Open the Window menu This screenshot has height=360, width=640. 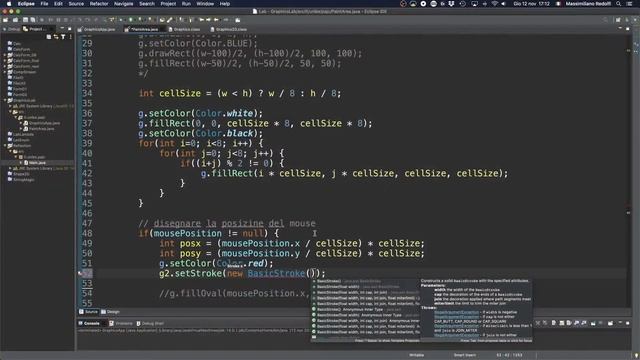[x=205, y=4]
